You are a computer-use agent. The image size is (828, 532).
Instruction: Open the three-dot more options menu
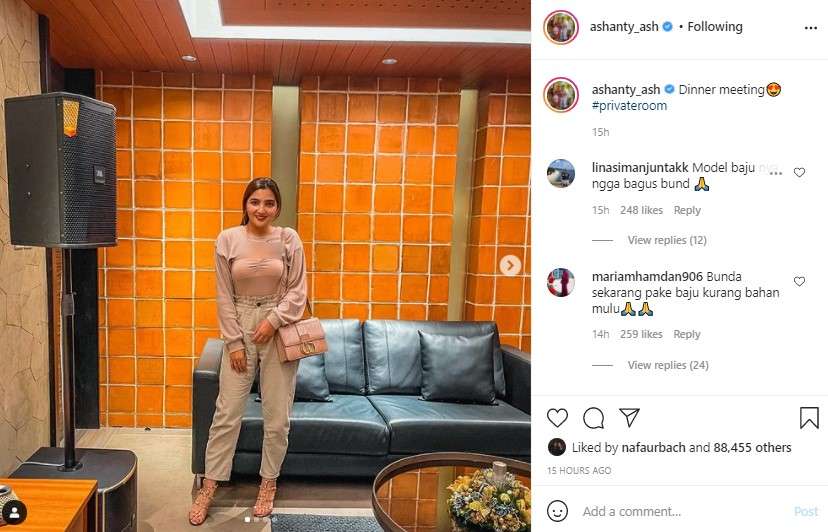tap(811, 28)
